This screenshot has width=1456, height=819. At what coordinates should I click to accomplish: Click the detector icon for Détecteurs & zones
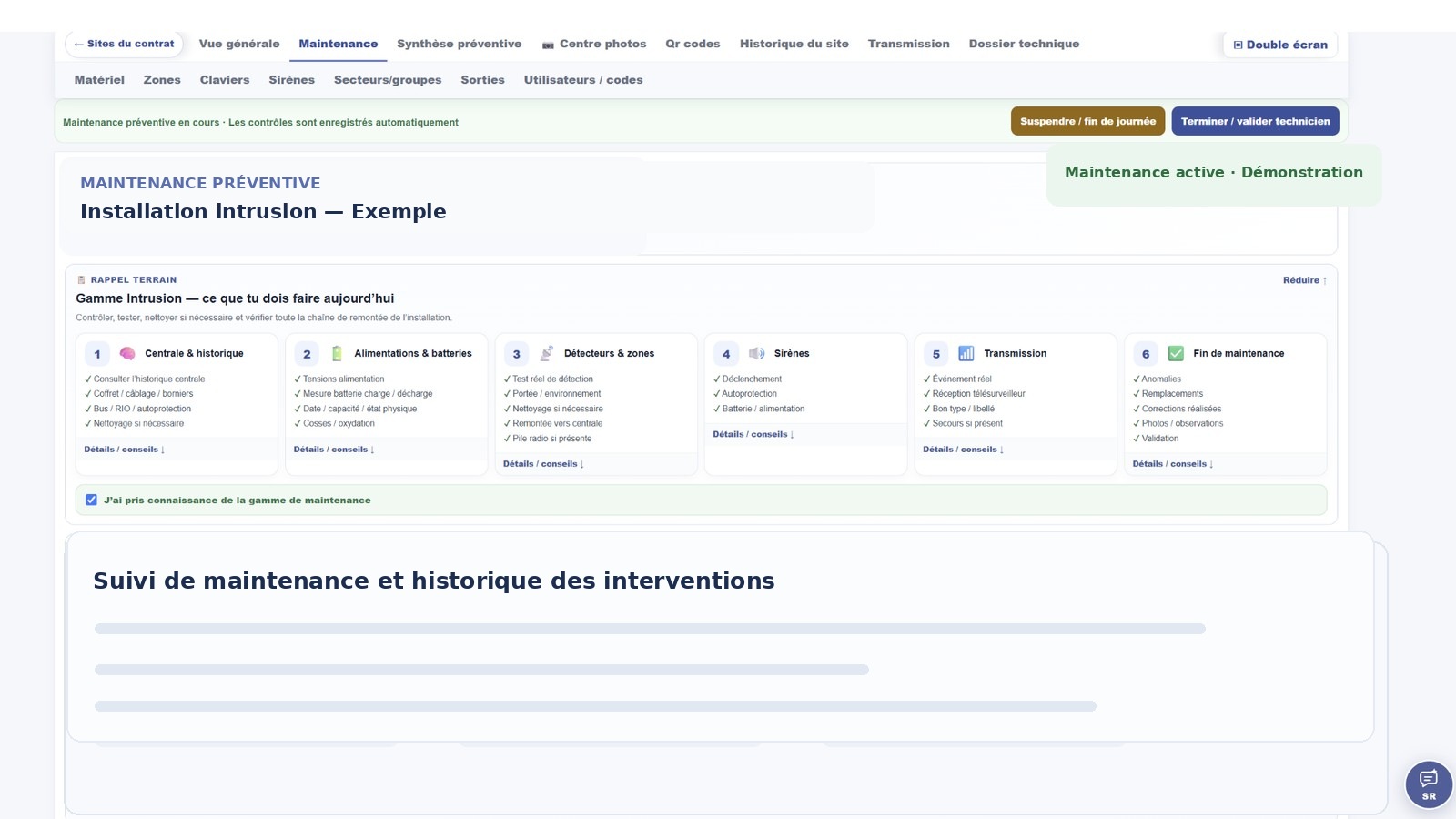tap(546, 354)
